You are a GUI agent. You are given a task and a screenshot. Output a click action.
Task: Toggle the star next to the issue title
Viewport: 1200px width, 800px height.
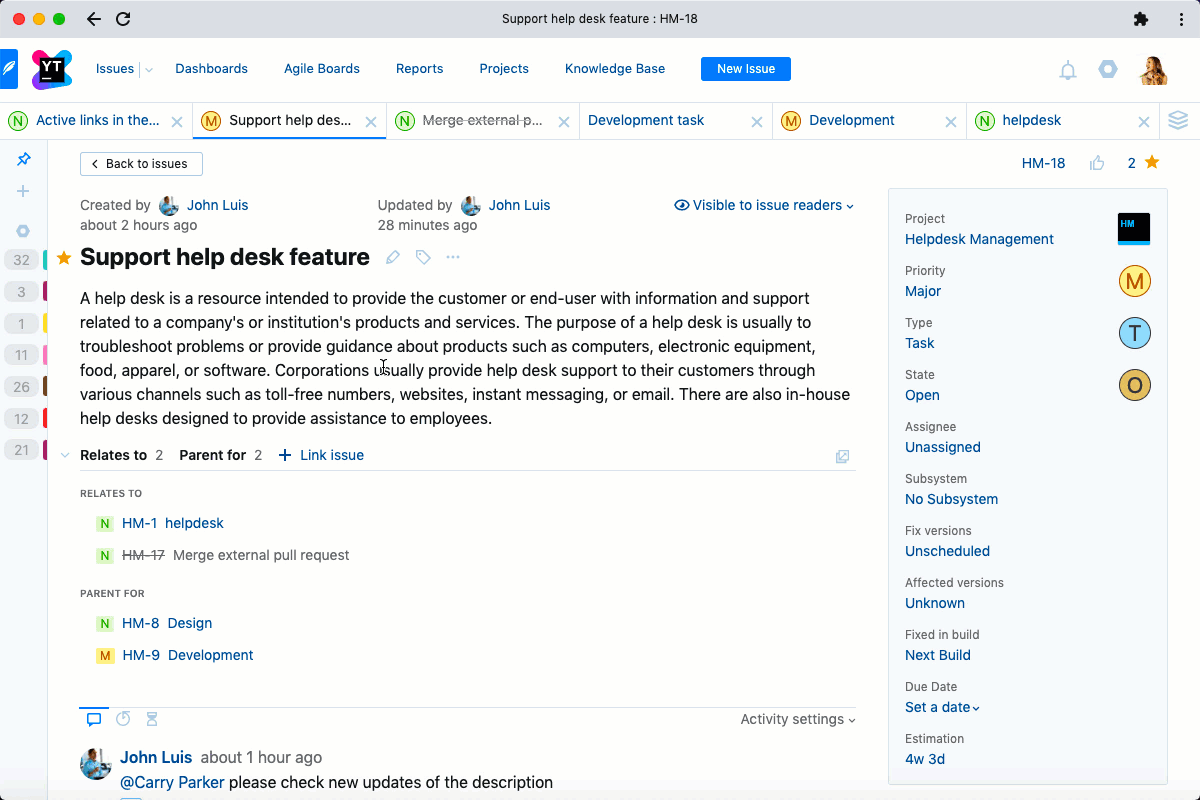point(64,258)
